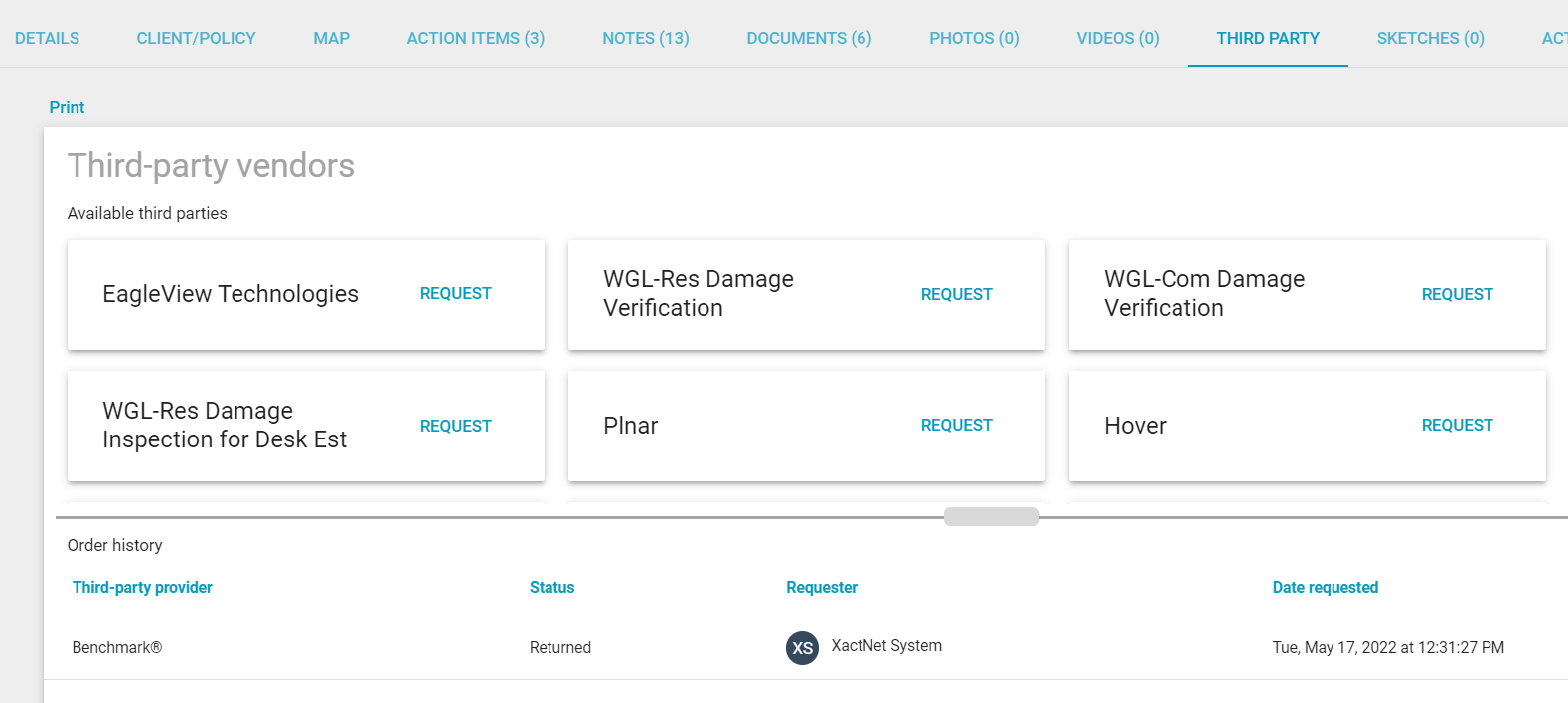Click the EagleView Technologies card title

[x=231, y=294]
